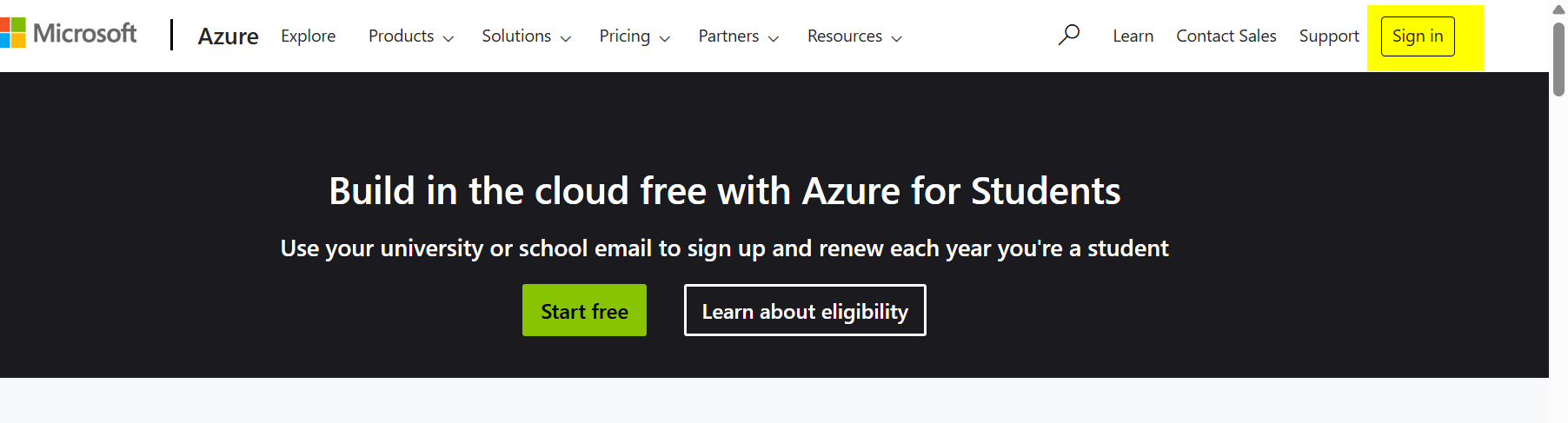
Task: Click the vertical scrollbar thumb
Action: coord(1558,58)
